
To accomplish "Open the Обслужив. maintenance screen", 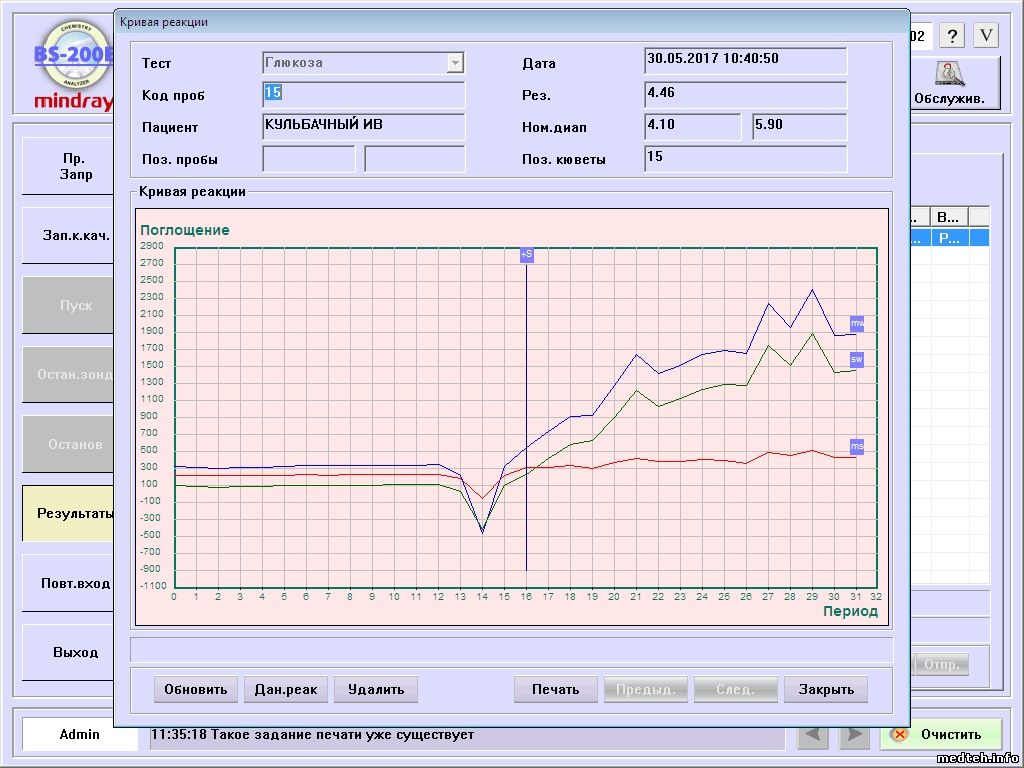I will 949,84.
